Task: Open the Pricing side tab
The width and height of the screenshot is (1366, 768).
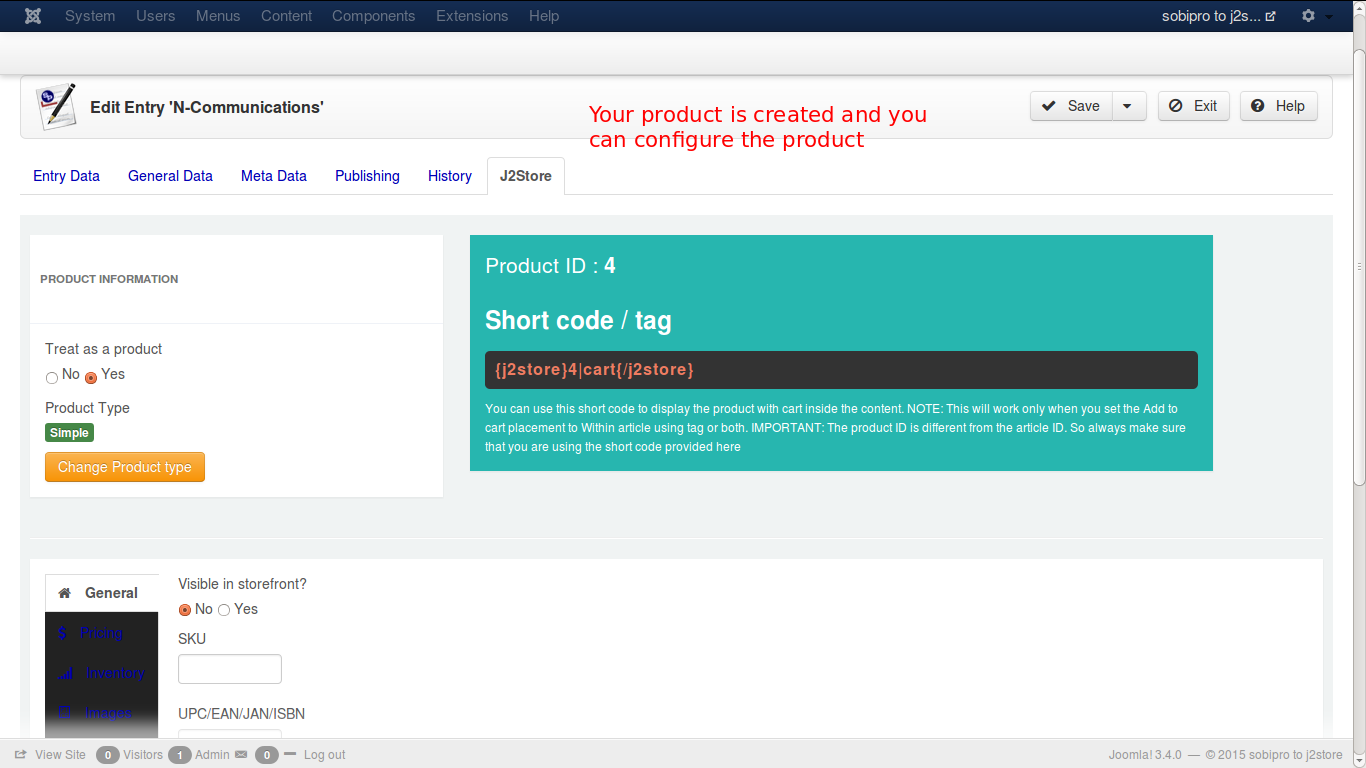Action: coord(102,633)
